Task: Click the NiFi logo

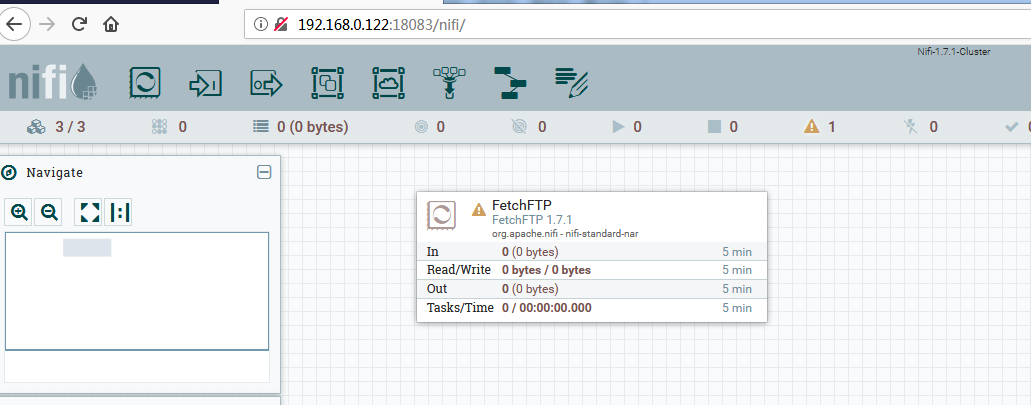Action: [x=53, y=82]
